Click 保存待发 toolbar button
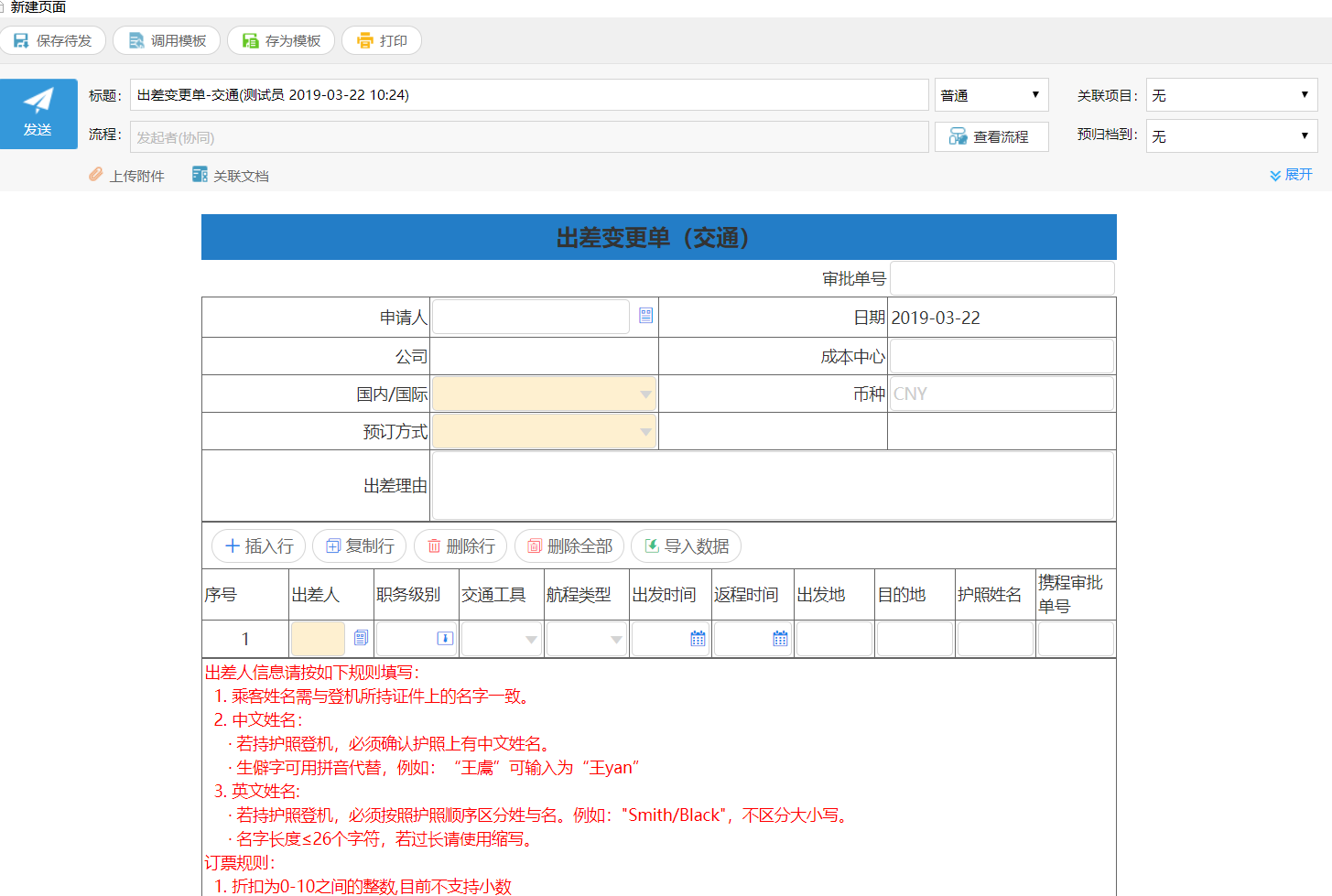The image size is (1332, 896). (x=53, y=41)
